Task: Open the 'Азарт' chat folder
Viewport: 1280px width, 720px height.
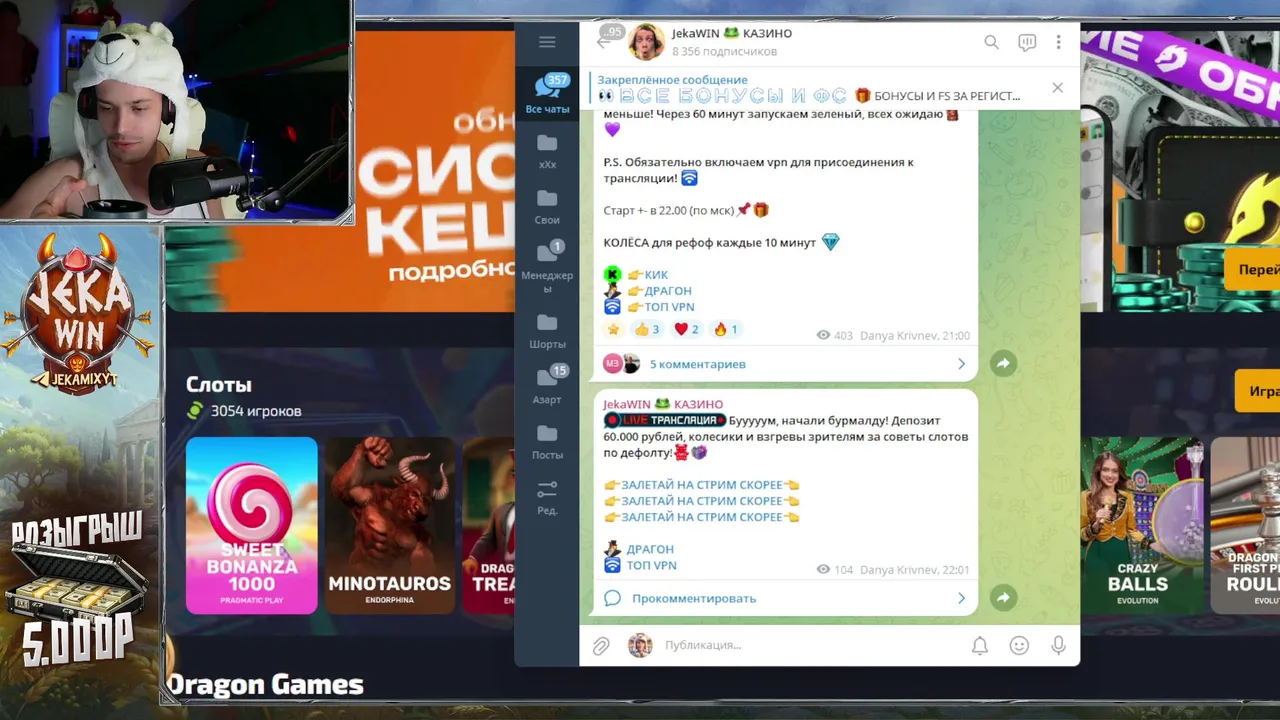Action: click(547, 385)
